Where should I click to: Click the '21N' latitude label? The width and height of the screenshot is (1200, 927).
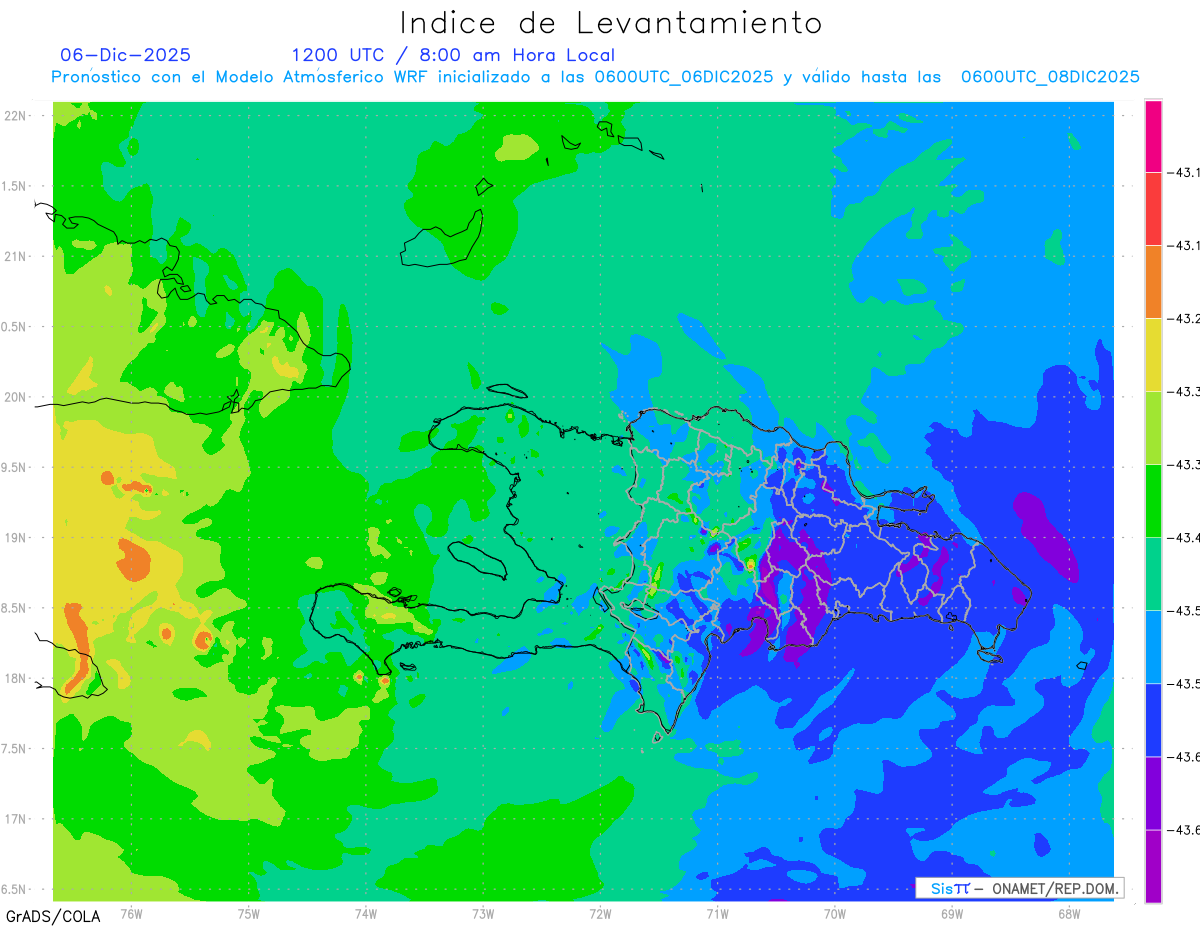[17, 256]
